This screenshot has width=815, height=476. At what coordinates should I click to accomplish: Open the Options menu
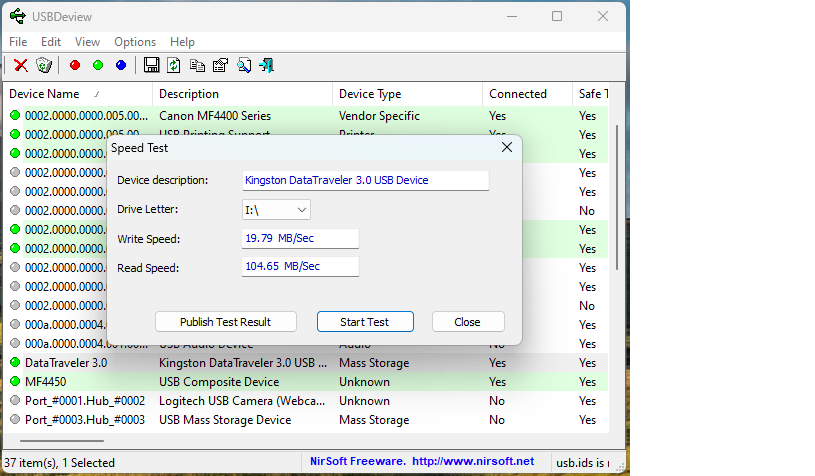pyautogui.click(x=135, y=42)
